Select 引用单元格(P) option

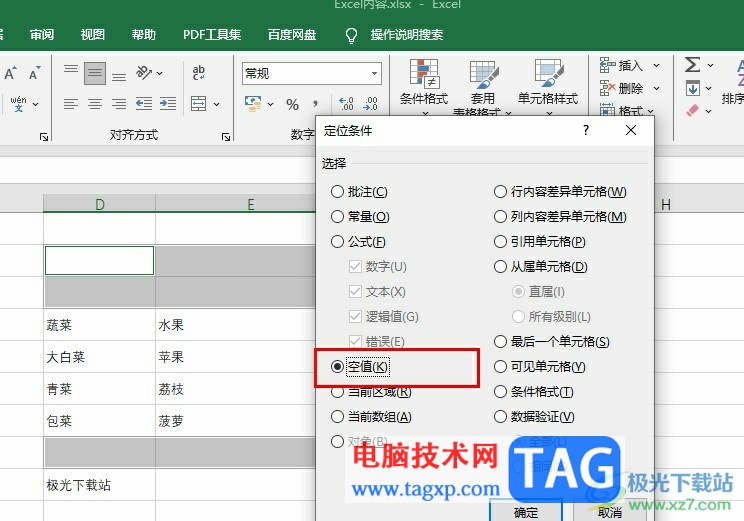540,242
